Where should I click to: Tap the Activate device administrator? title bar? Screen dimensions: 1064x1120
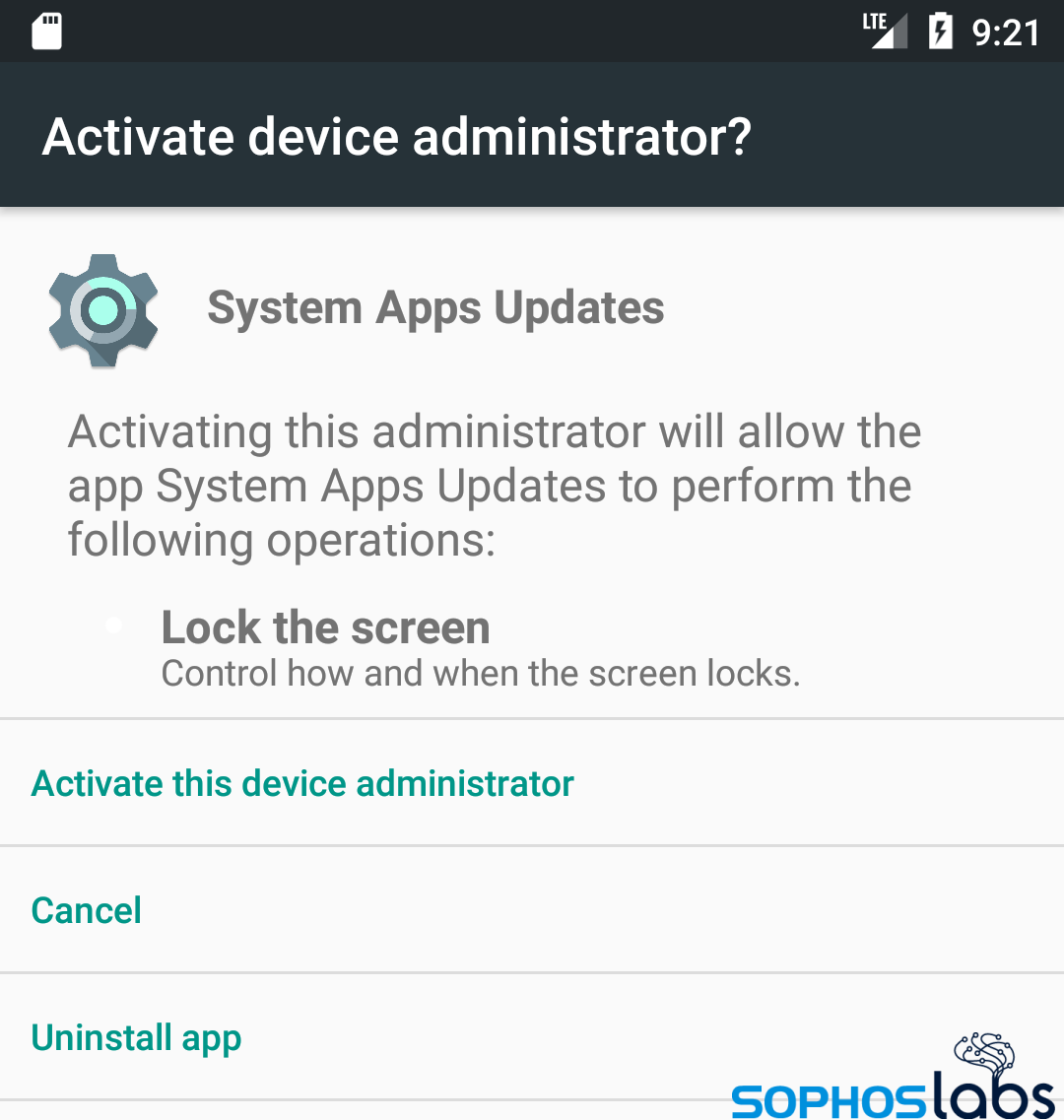click(x=532, y=135)
